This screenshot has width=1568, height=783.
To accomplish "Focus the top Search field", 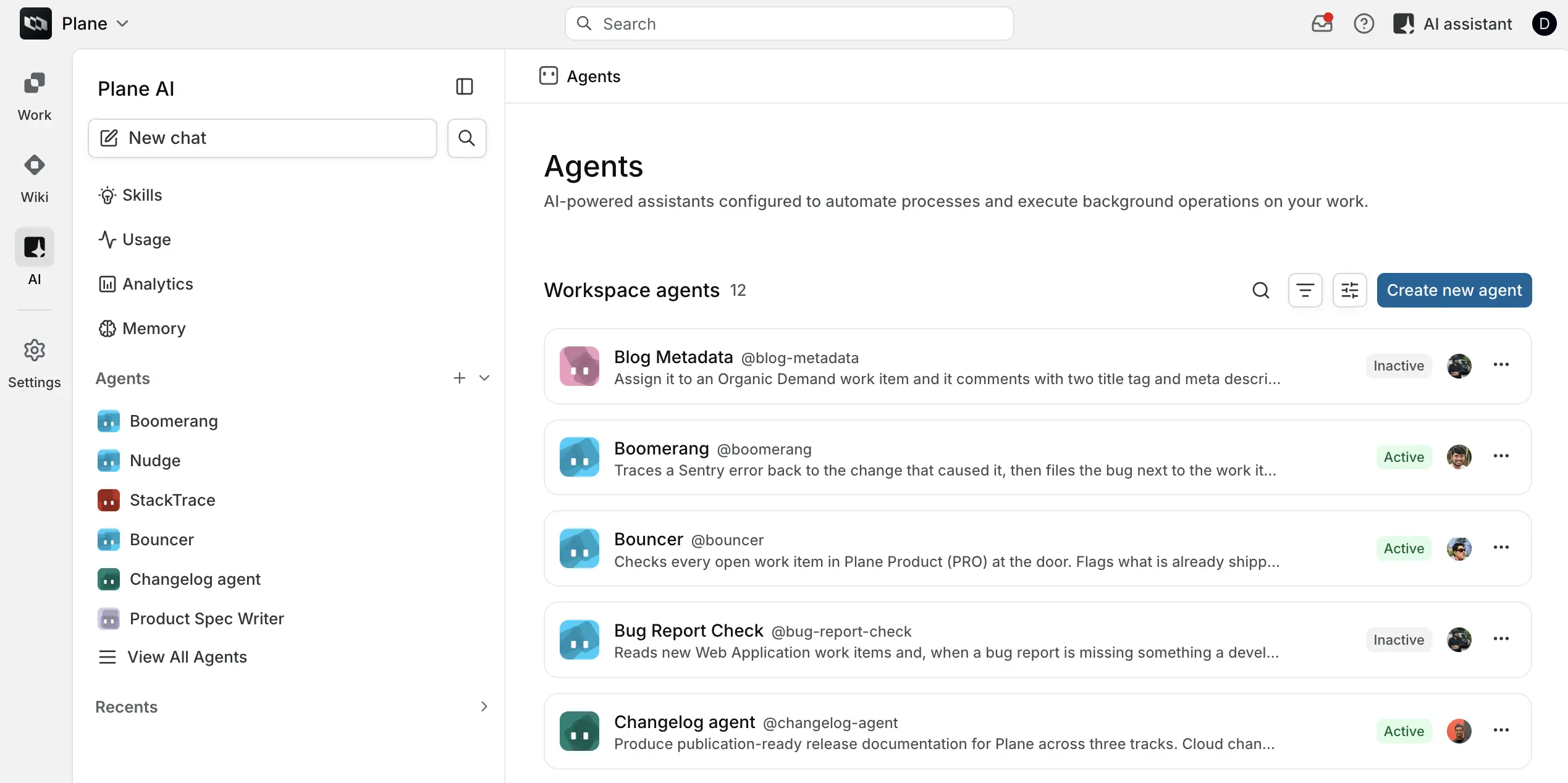I will tap(789, 23).
